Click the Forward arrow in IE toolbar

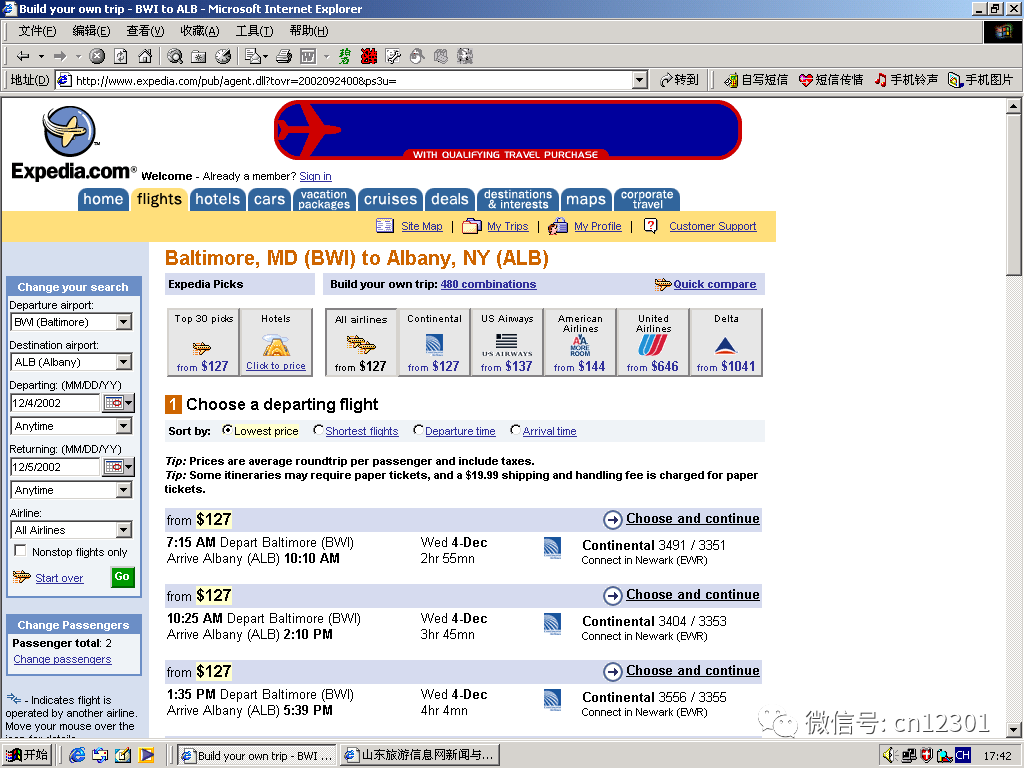pos(60,56)
